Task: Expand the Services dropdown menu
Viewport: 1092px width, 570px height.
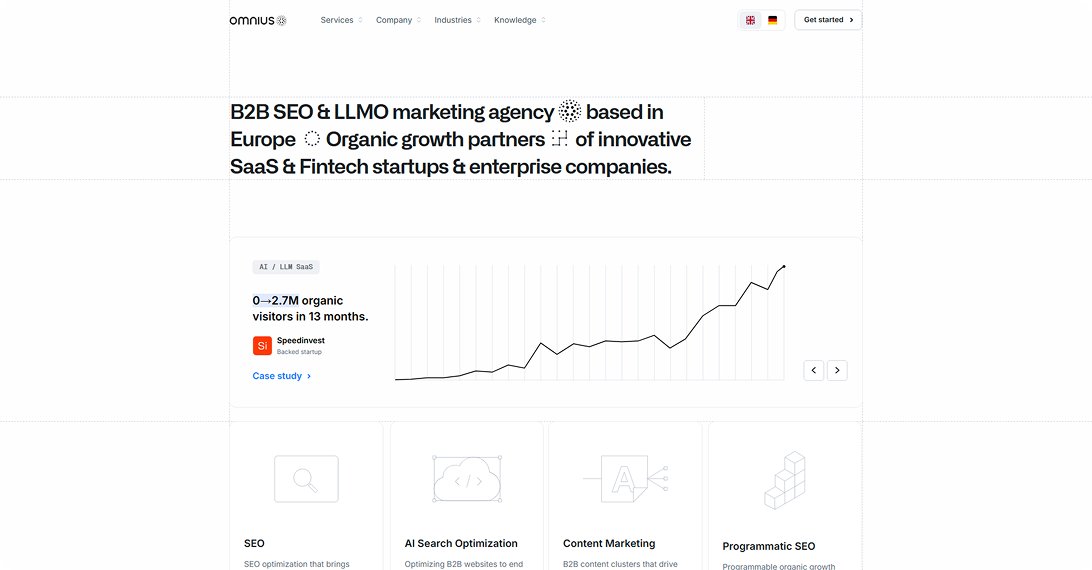Action: (x=341, y=20)
